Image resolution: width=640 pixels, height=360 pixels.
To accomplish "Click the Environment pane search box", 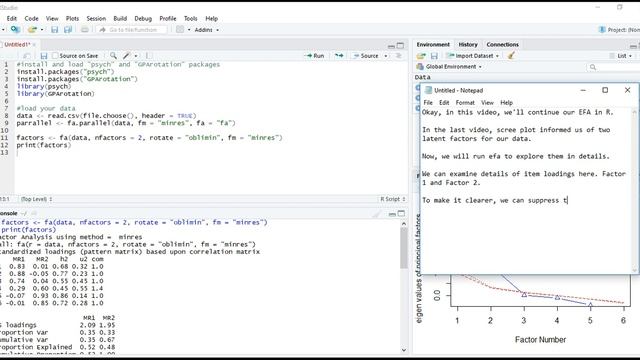I will coord(612,67).
